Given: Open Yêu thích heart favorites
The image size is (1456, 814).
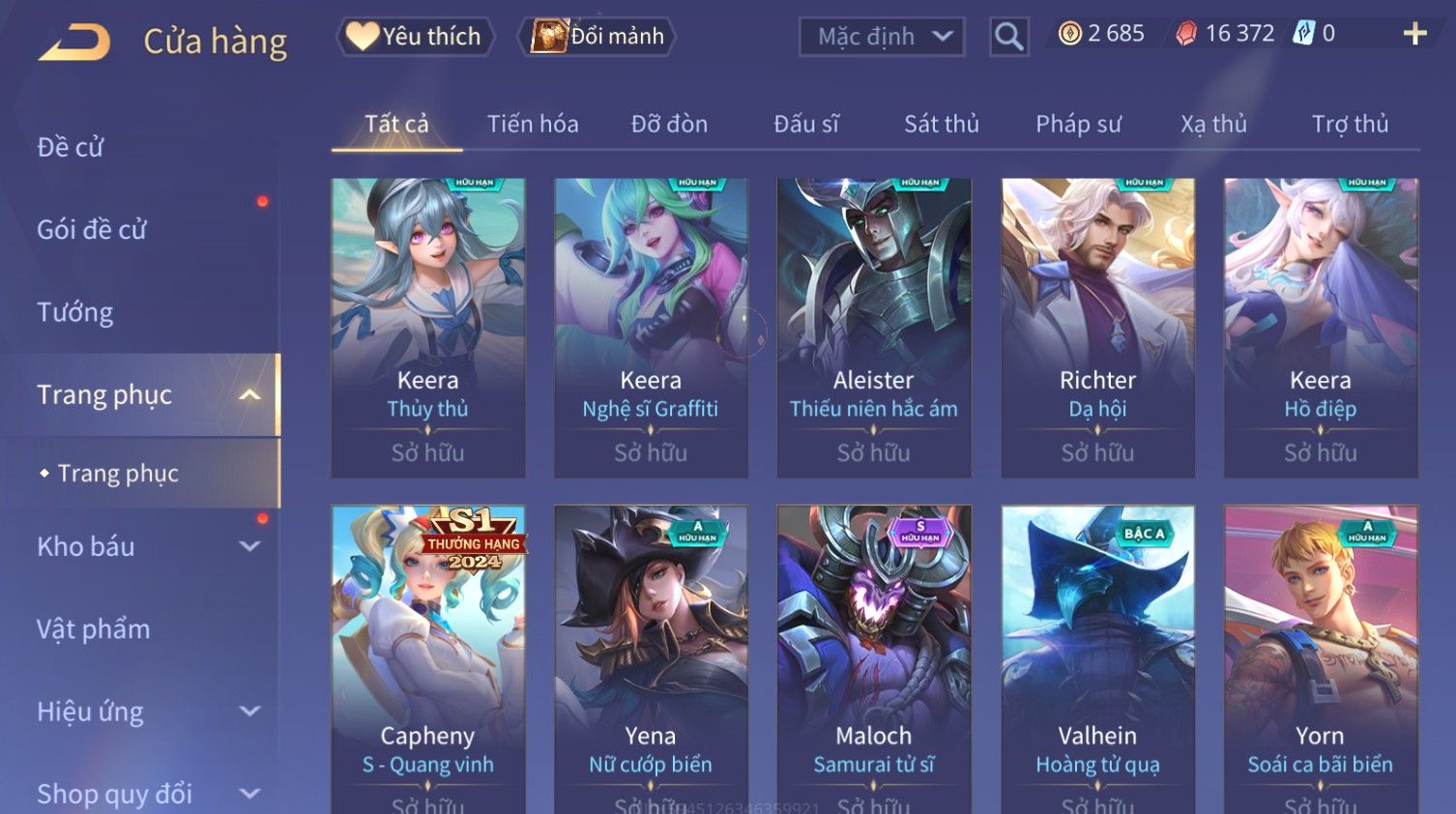Looking at the screenshot, I should coord(415,37).
